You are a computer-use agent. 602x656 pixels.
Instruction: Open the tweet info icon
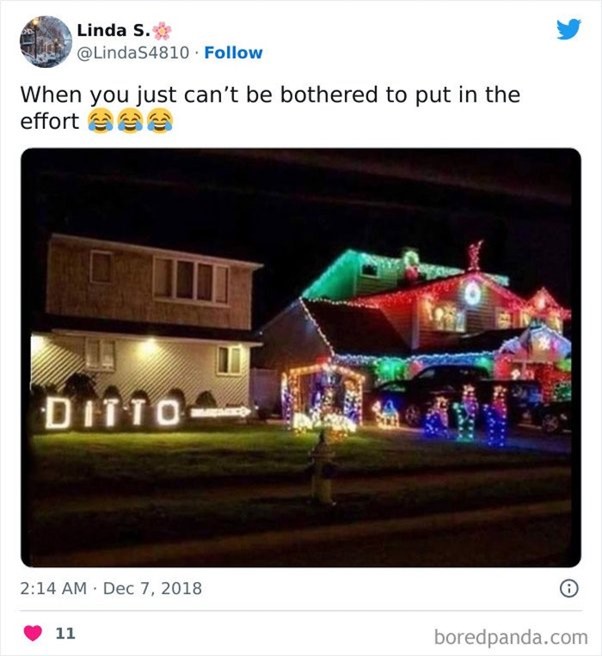tap(569, 588)
